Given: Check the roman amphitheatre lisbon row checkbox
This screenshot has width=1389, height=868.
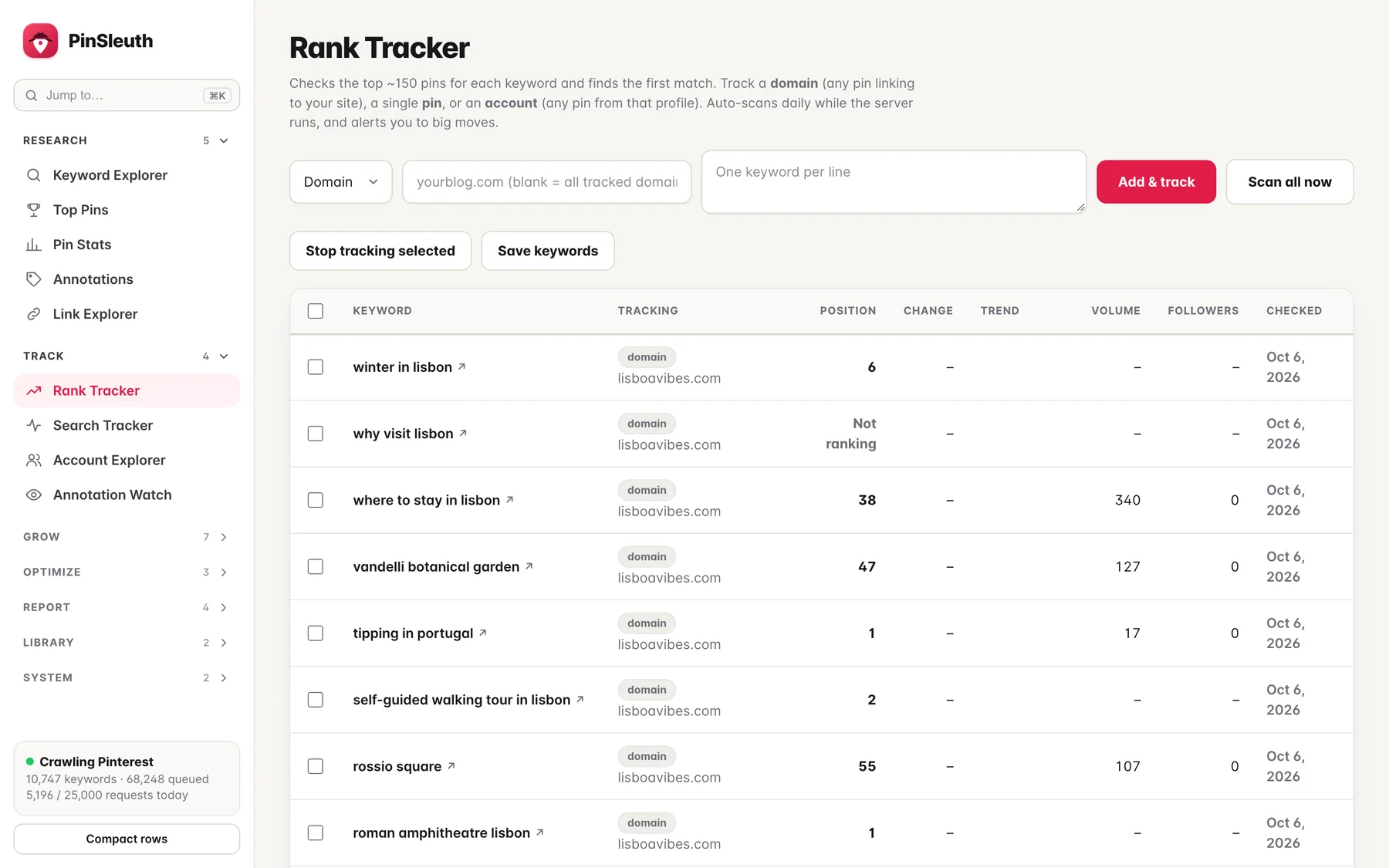Looking at the screenshot, I should point(316,833).
